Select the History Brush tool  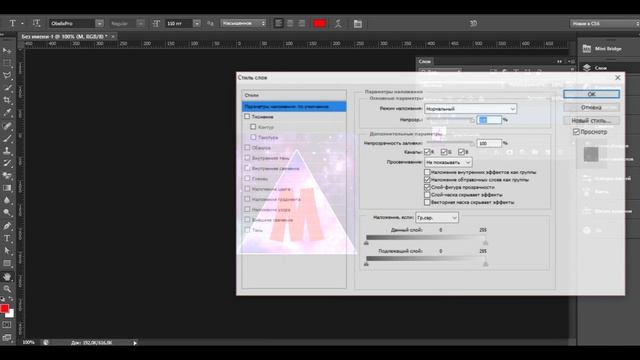(x=7, y=163)
